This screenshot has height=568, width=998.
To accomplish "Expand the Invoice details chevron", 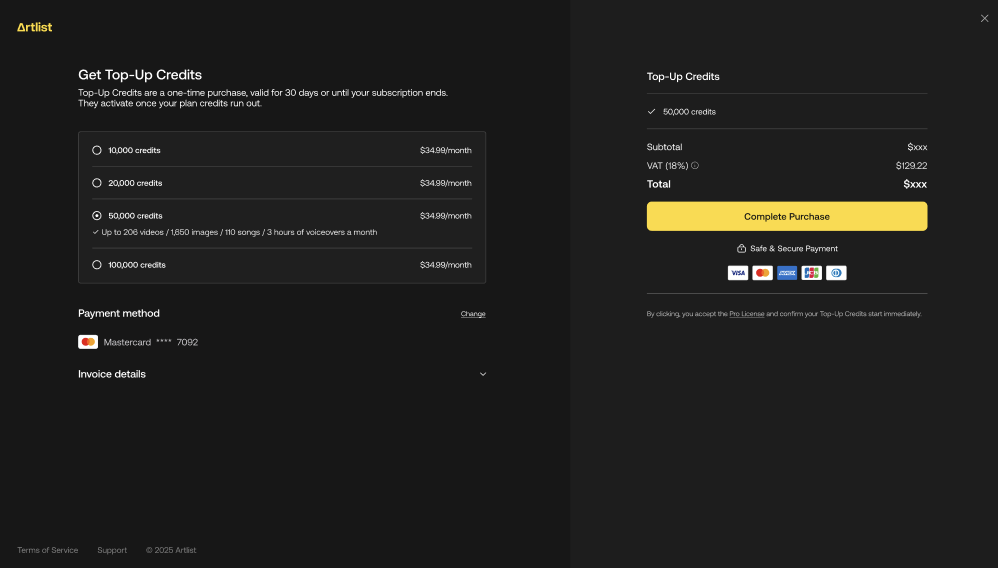I will click(482, 374).
